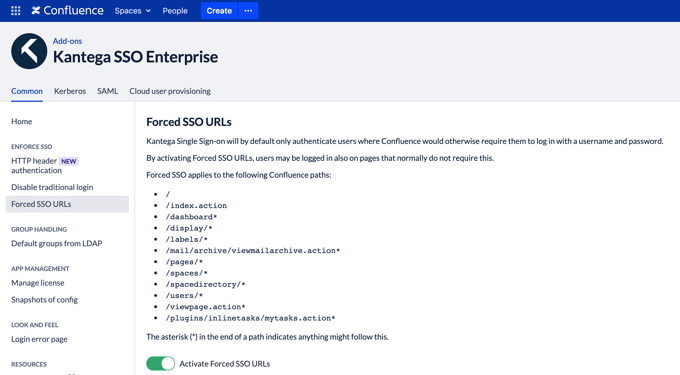
Task: Open the Cloud user provisioning tab
Action: coord(170,91)
